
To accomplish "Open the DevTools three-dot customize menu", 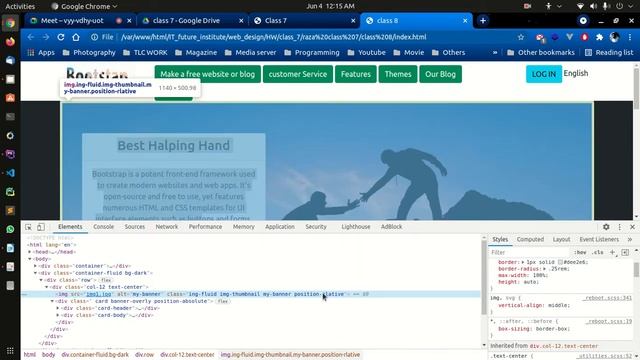I will [620, 227].
